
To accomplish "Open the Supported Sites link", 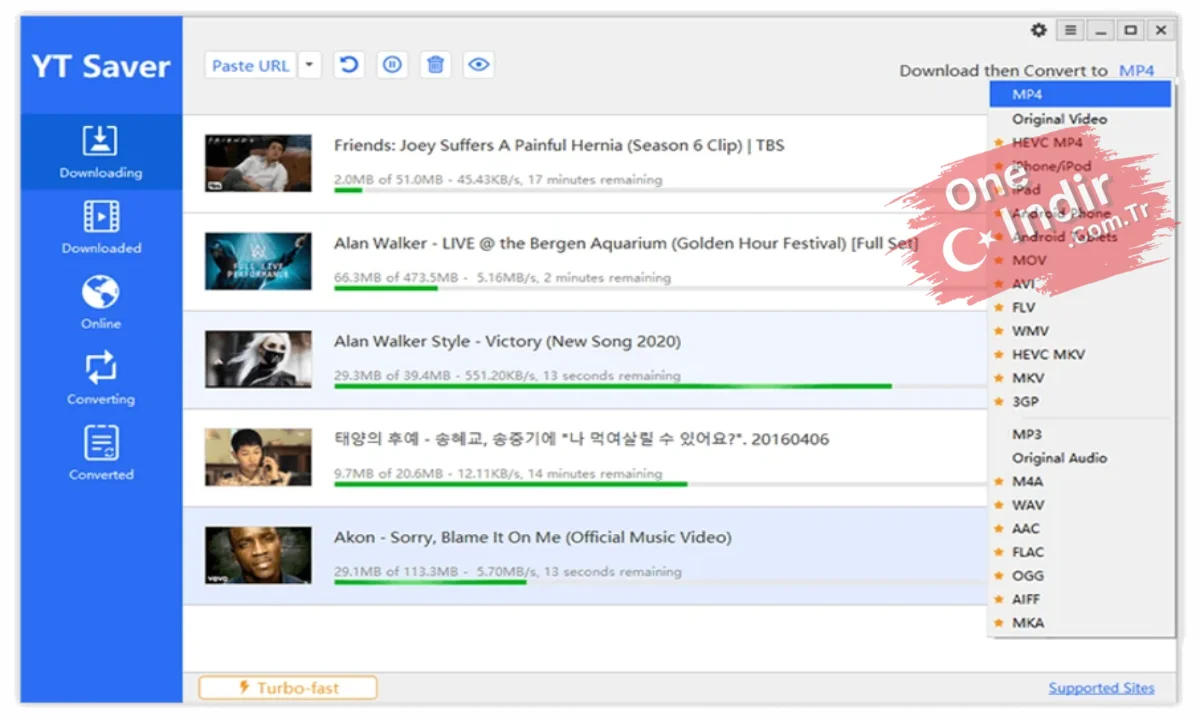I will click(1101, 688).
